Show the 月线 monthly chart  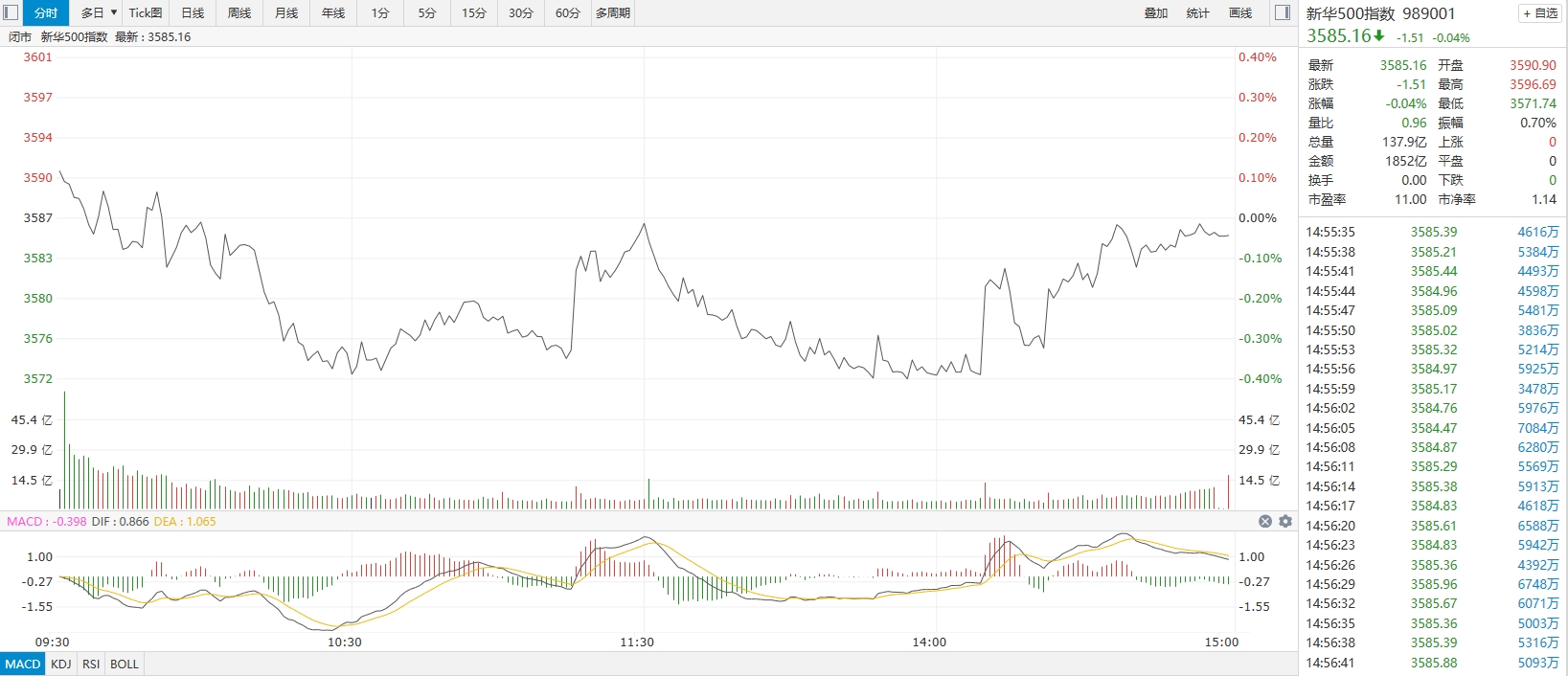tap(286, 12)
